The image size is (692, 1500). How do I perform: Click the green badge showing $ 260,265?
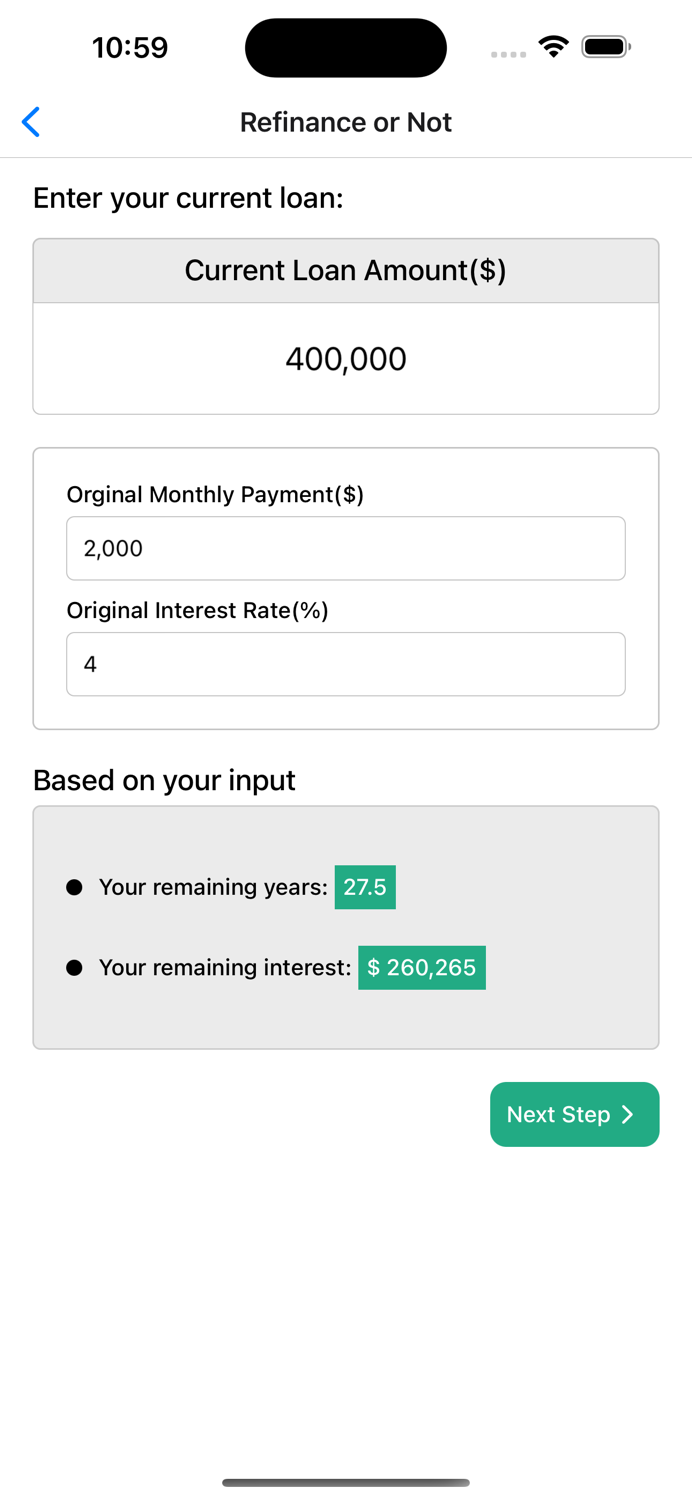pos(422,967)
